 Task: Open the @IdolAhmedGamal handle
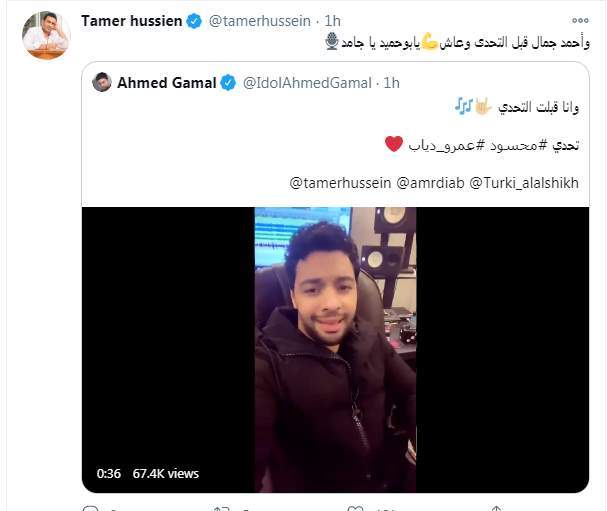pos(307,83)
